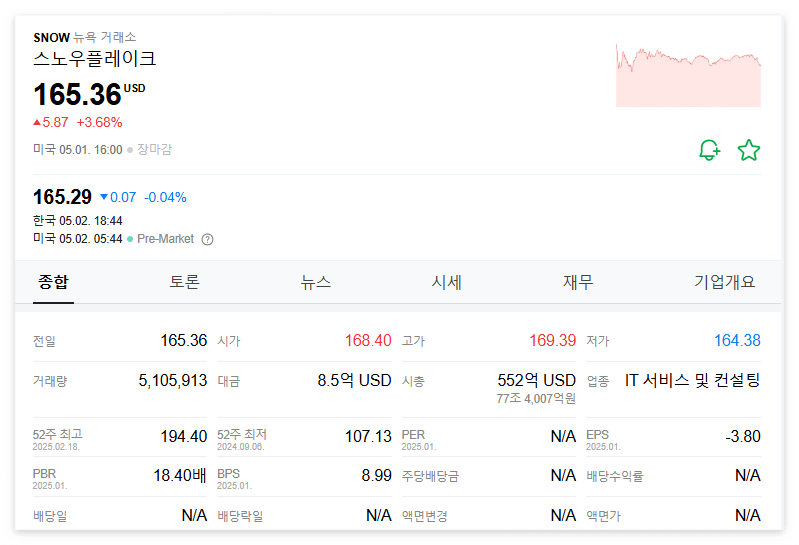
Task: Click the 액면변경 label
Action: click(x=425, y=516)
